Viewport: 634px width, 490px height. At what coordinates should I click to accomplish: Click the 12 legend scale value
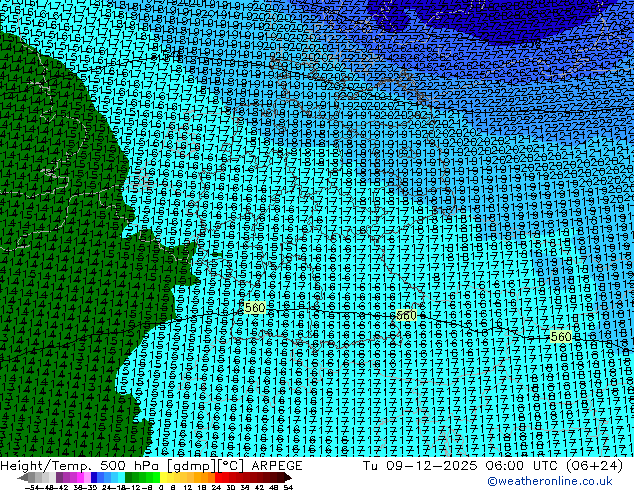[188, 487]
